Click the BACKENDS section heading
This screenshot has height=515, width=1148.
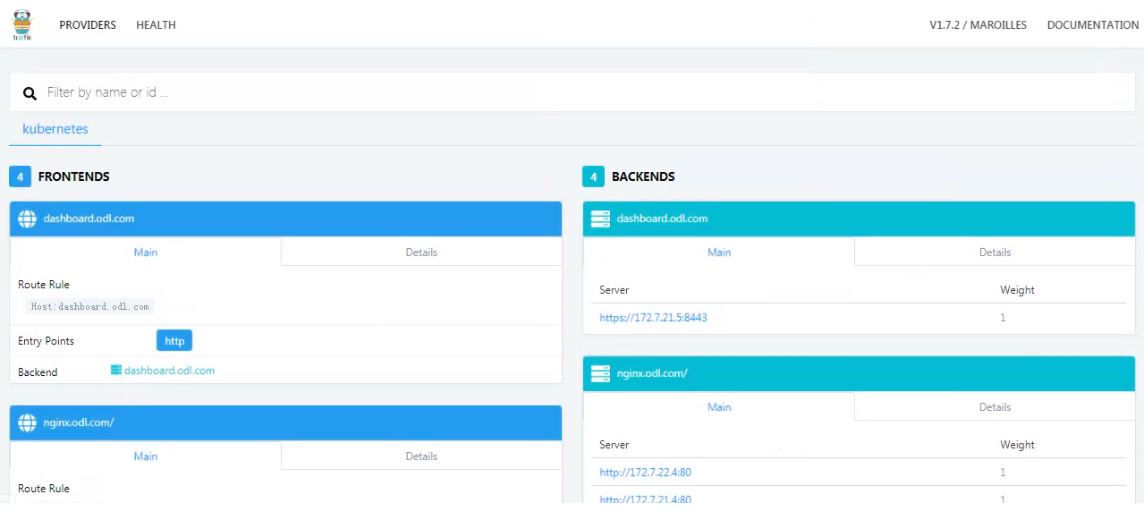click(644, 177)
